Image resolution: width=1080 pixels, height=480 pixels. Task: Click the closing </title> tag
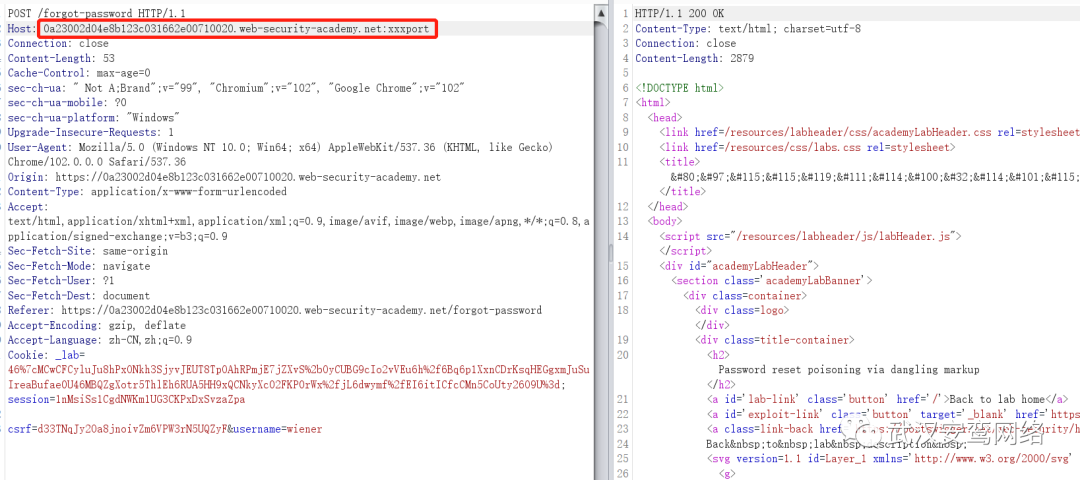coord(682,191)
